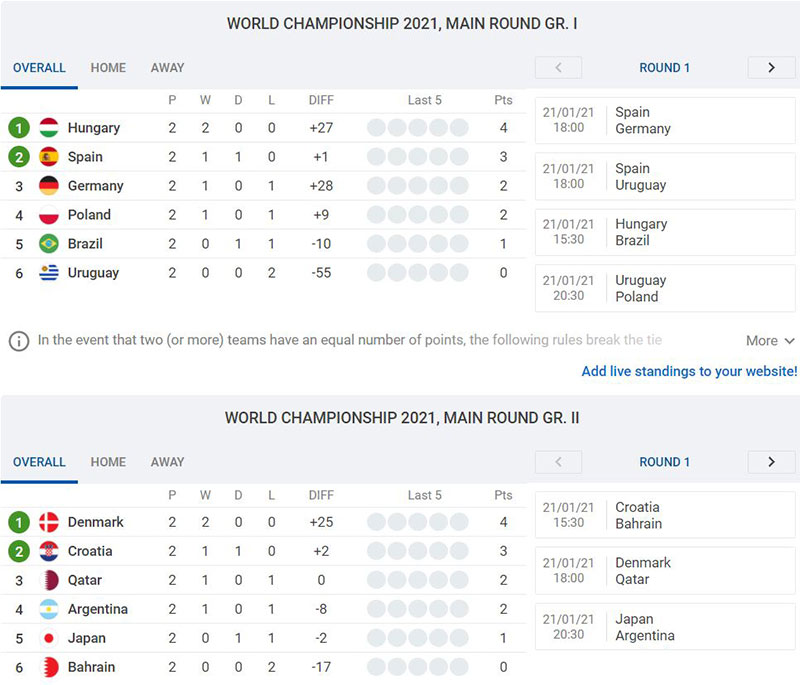
Task: Open Add live standings to your website link
Action: click(x=689, y=371)
